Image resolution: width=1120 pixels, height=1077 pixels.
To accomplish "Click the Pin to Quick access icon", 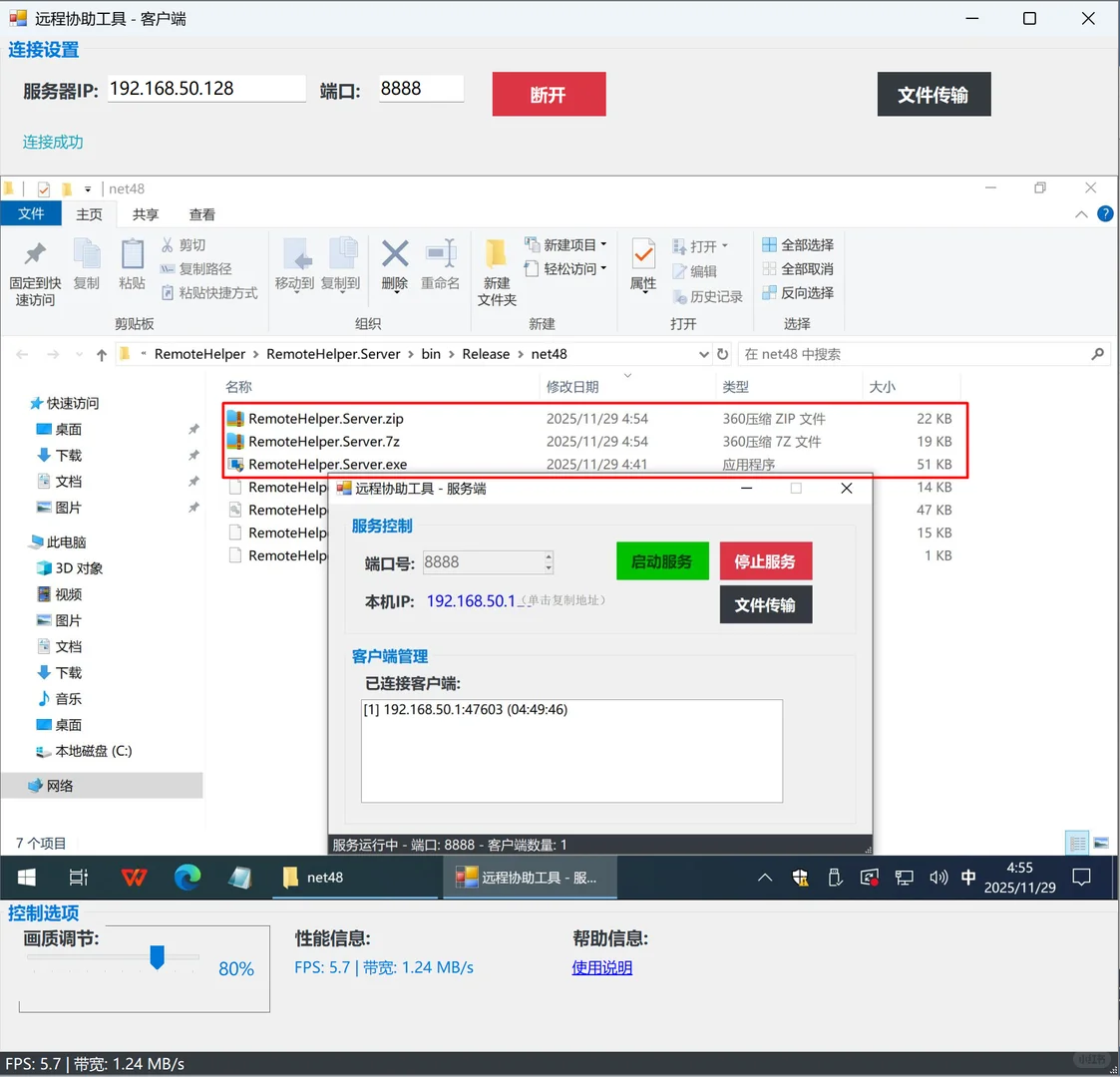I will coord(35,254).
